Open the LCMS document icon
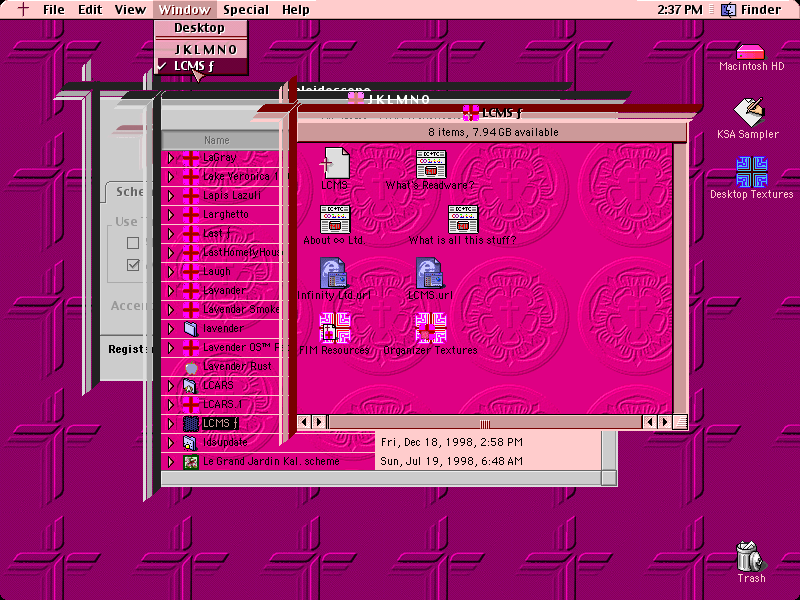 coord(336,163)
